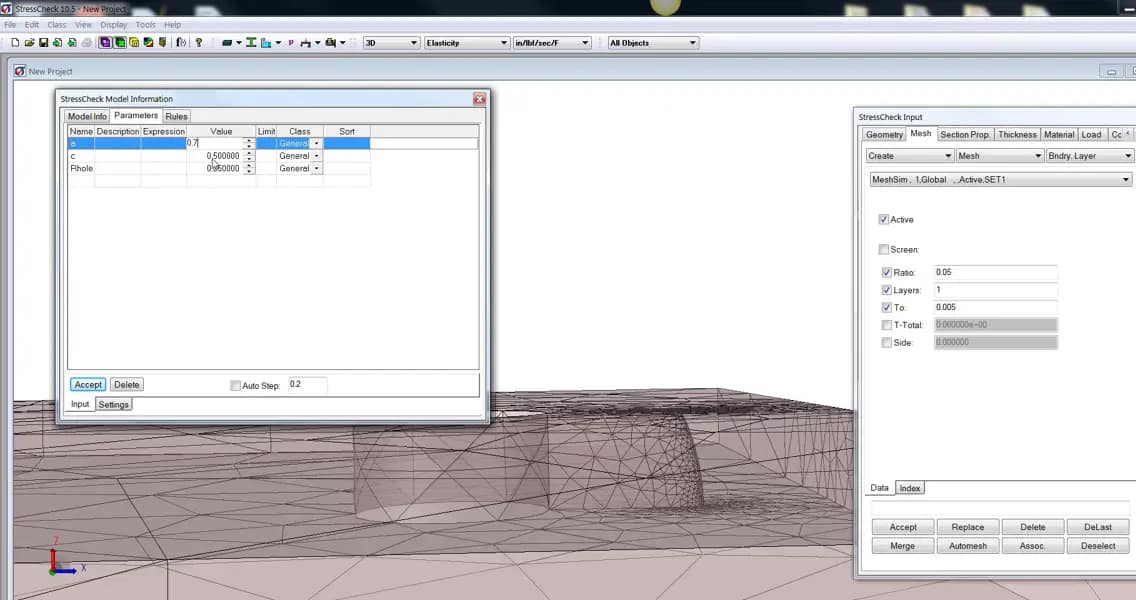Click the Print icon in toolbar
Viewport: 1136px width, 600px height.
(87, 43)
